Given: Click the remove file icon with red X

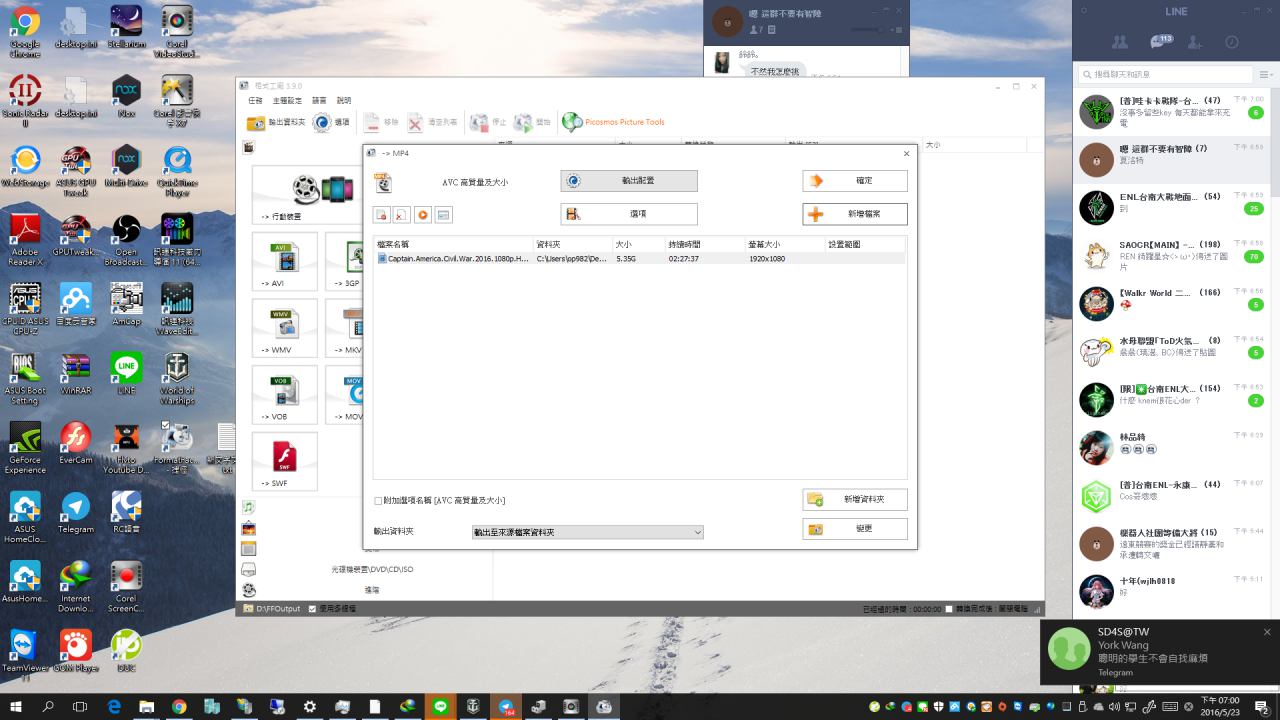Looking at the screenshot, I should coord(402,215).
